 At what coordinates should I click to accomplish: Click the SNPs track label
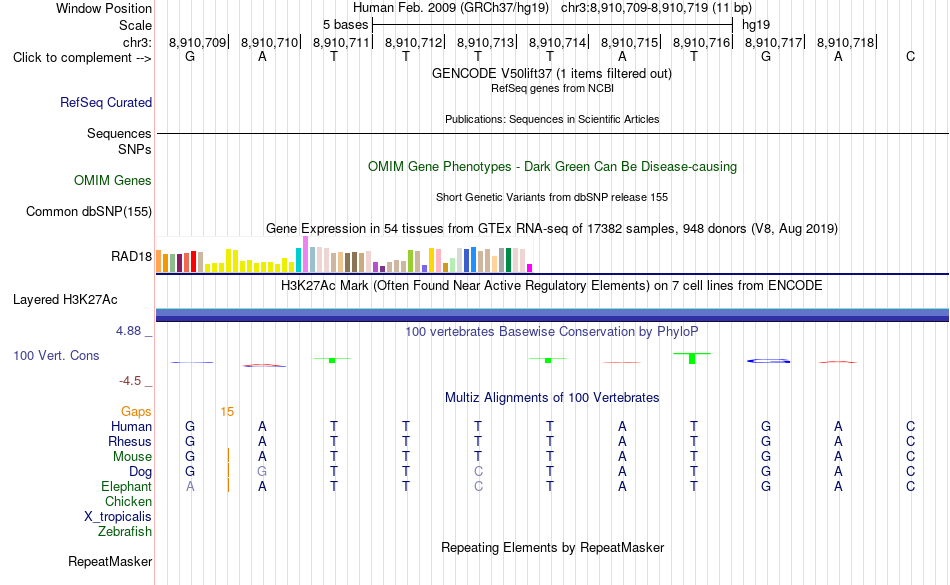click(135, 149)
